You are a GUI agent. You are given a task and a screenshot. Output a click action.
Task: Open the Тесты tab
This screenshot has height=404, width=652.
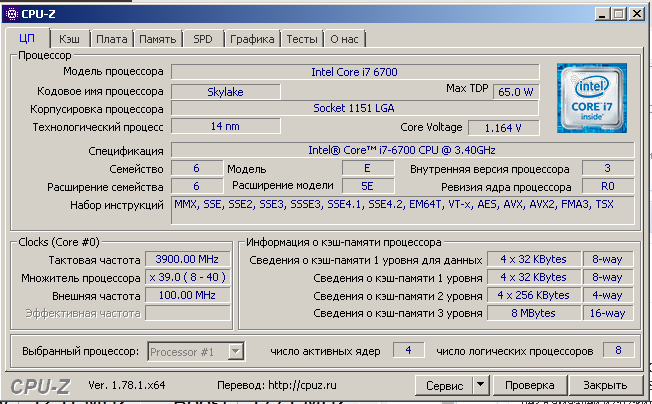tap(302, 39)
